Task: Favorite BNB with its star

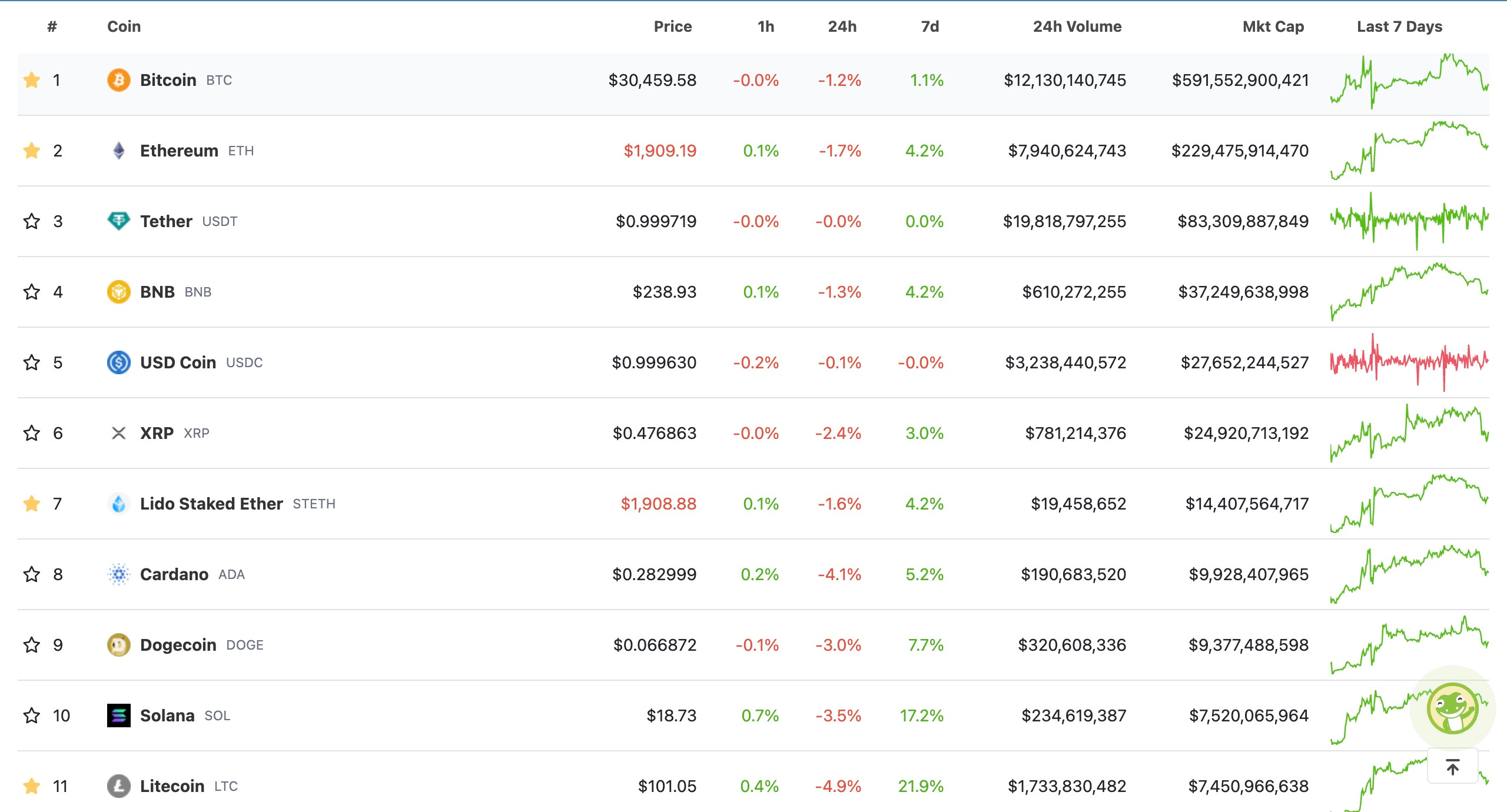Action: tap(32, 292)
